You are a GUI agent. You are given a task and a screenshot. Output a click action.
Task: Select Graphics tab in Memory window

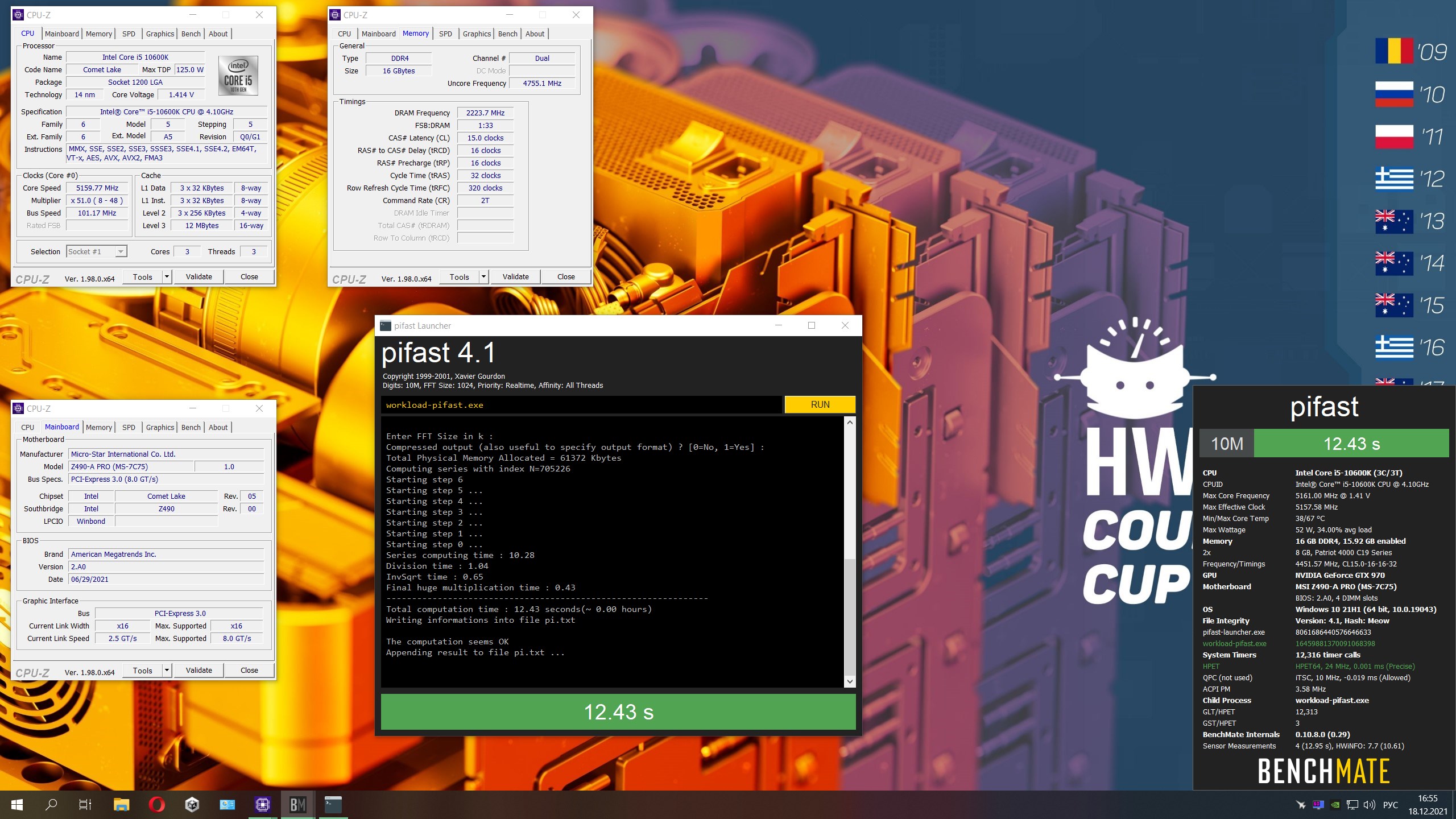[477, 34]
